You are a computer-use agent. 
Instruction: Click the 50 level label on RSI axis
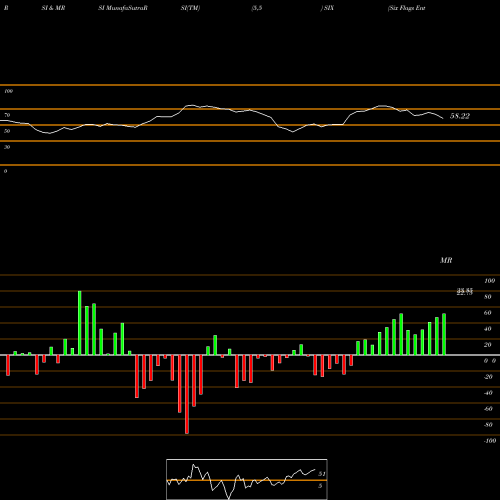[7, 131]
